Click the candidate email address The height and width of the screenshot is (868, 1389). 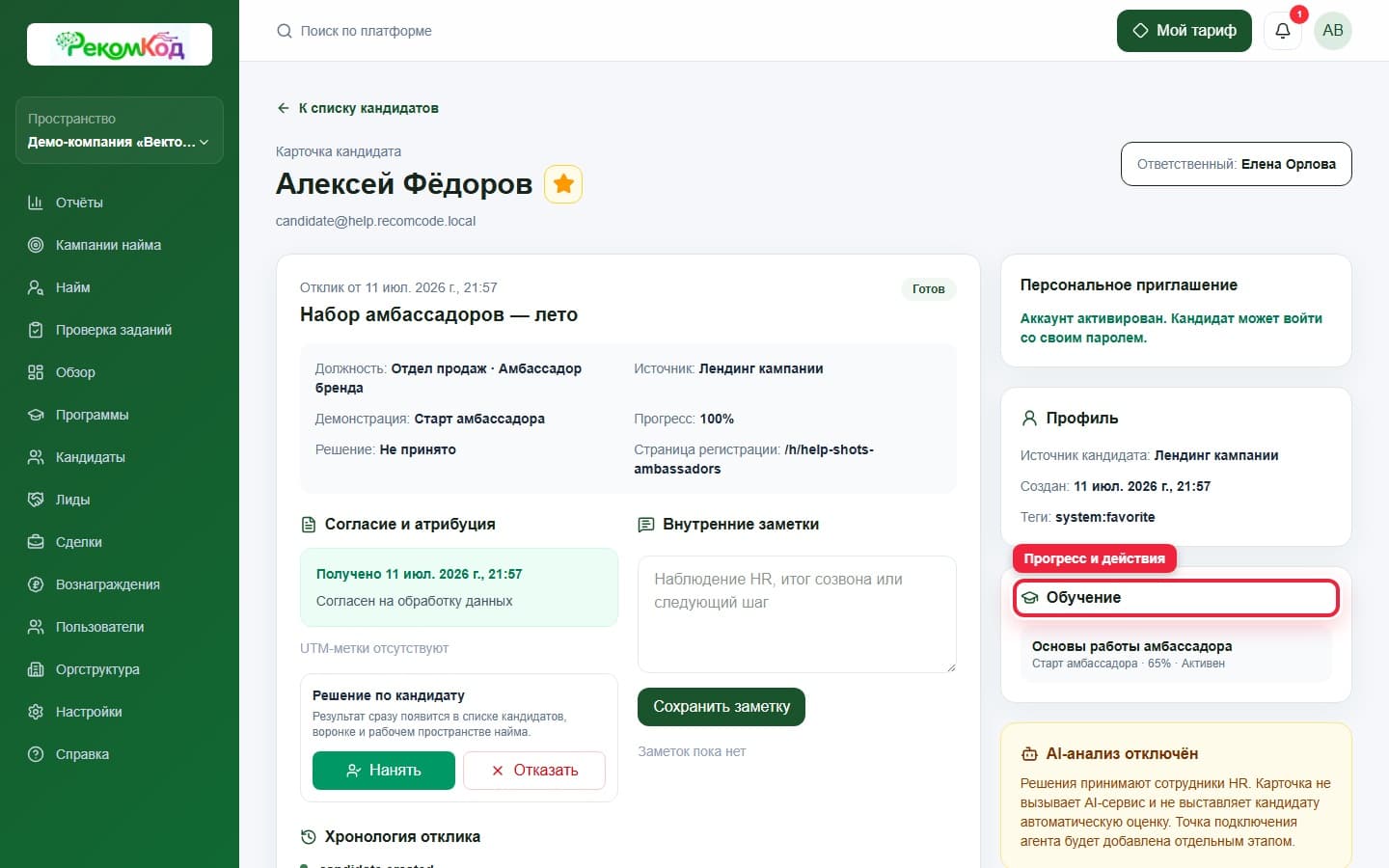point(376,221)
